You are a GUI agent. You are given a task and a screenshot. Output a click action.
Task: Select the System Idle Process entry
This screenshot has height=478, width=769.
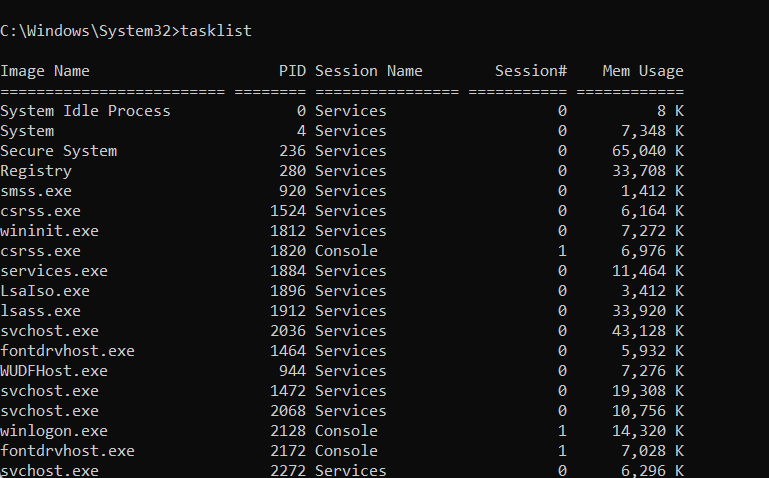coord(85,111)
